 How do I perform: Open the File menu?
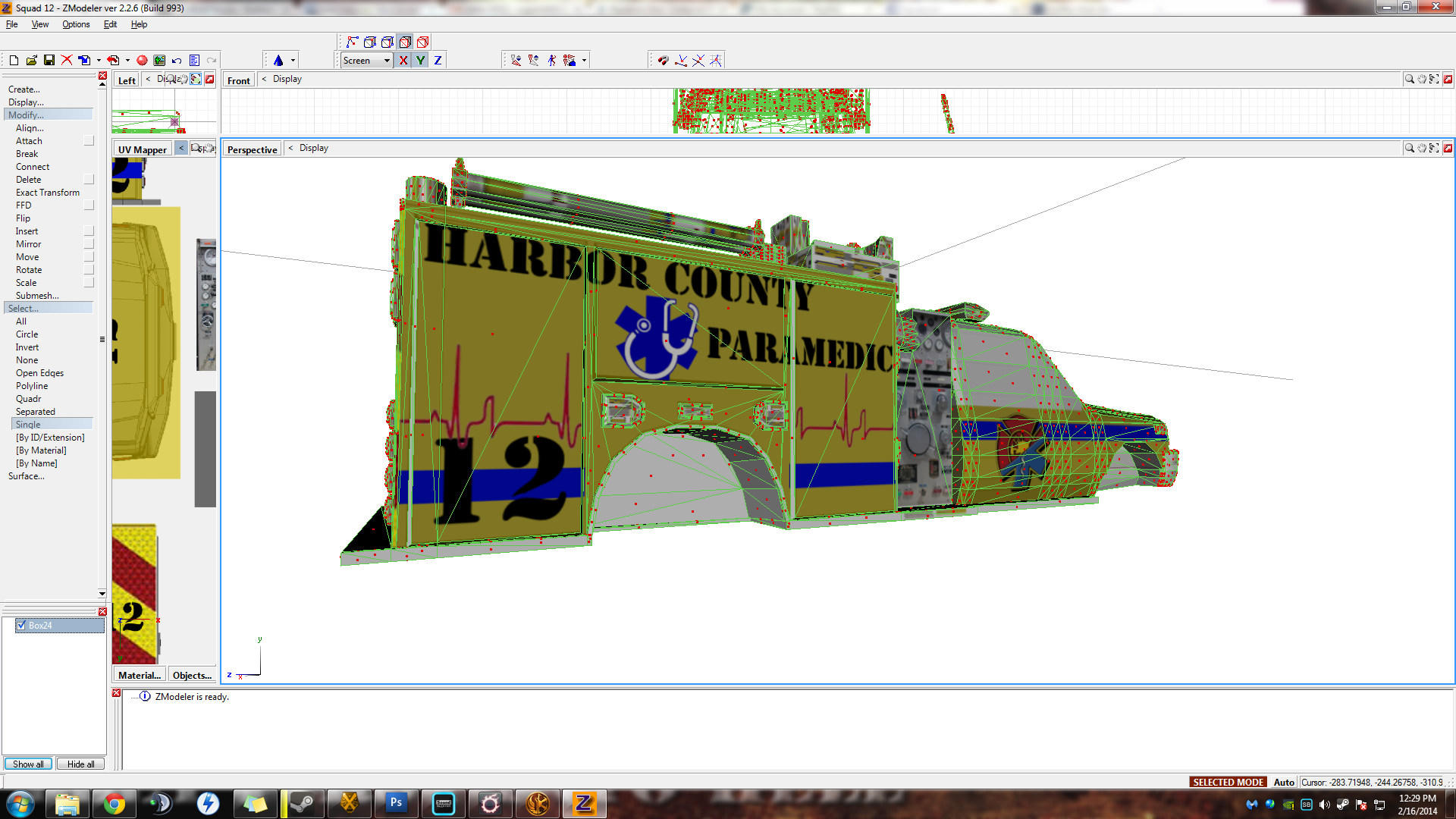tap(12, 24)
